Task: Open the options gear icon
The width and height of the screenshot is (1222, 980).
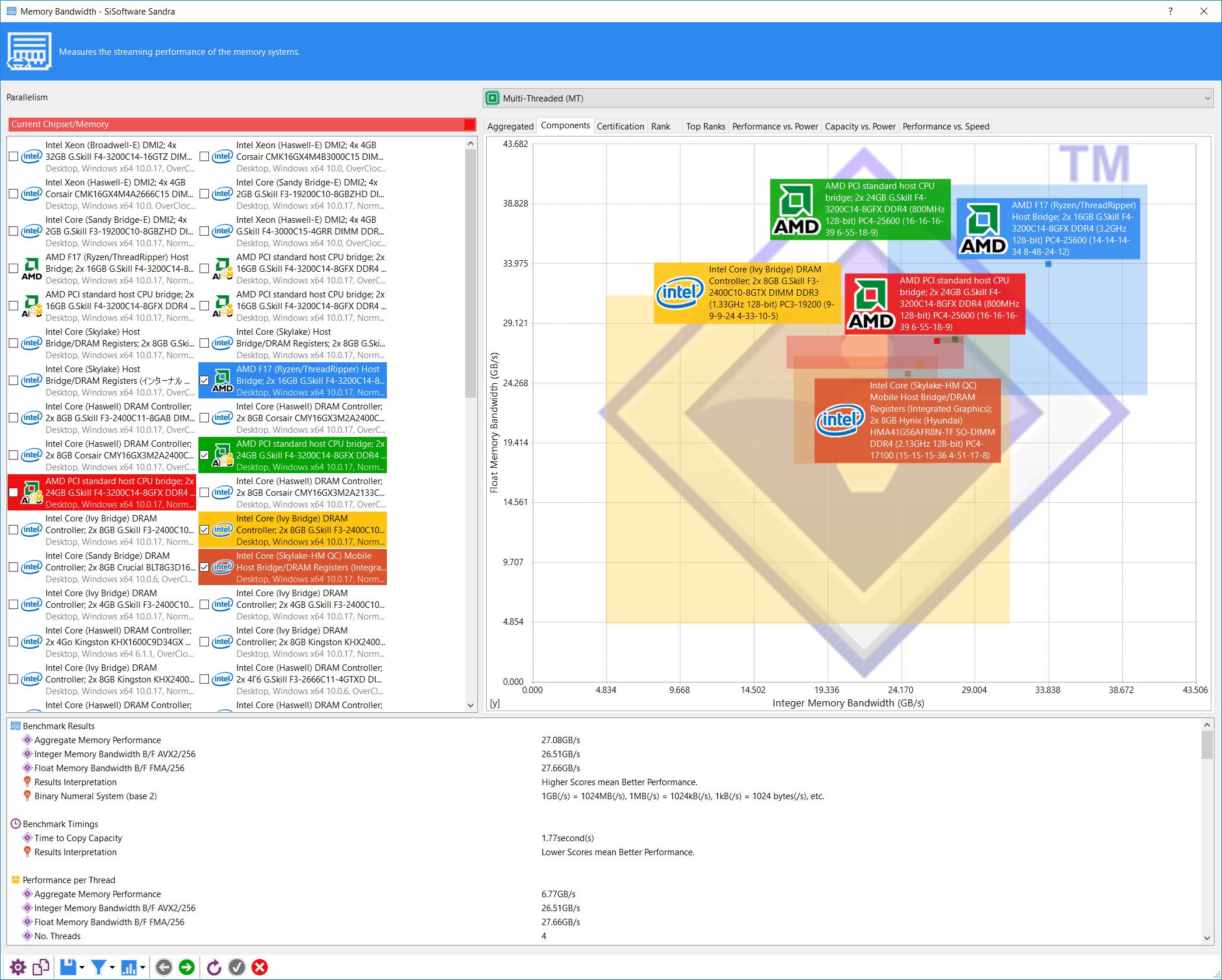Action: [x=18, y=967]
